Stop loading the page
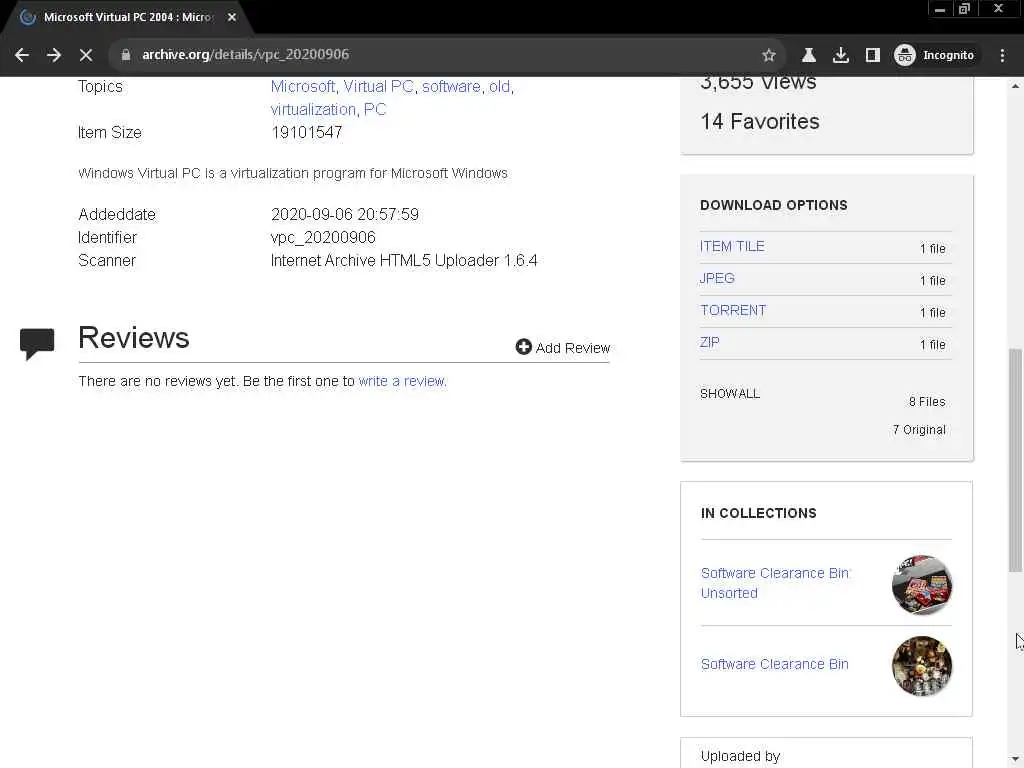This screenshot has width=1024, height=768. pos(86,55)
